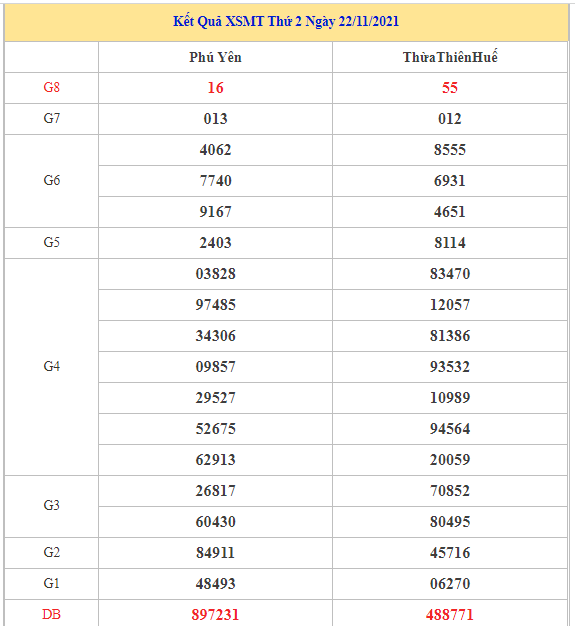This screenshot has height=626, width=575.
Task: Click the G8 row label
Action: pos(52,87)
